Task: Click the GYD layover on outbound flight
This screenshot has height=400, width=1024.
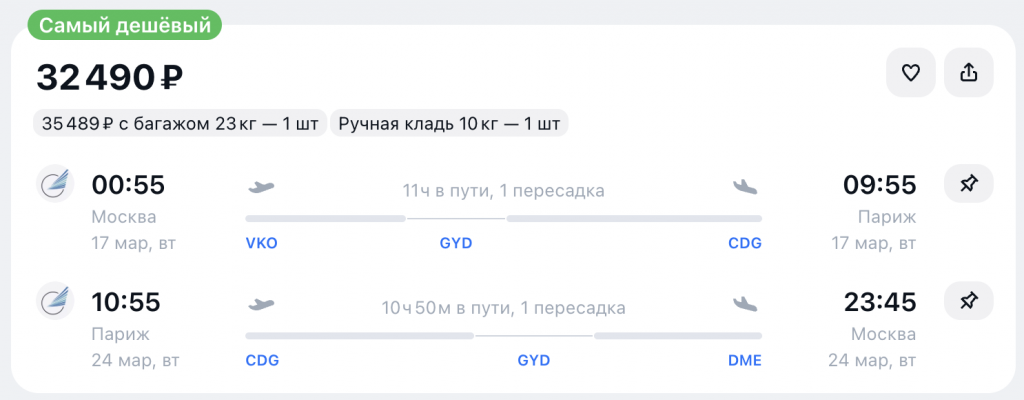Action: coord(456,243)
